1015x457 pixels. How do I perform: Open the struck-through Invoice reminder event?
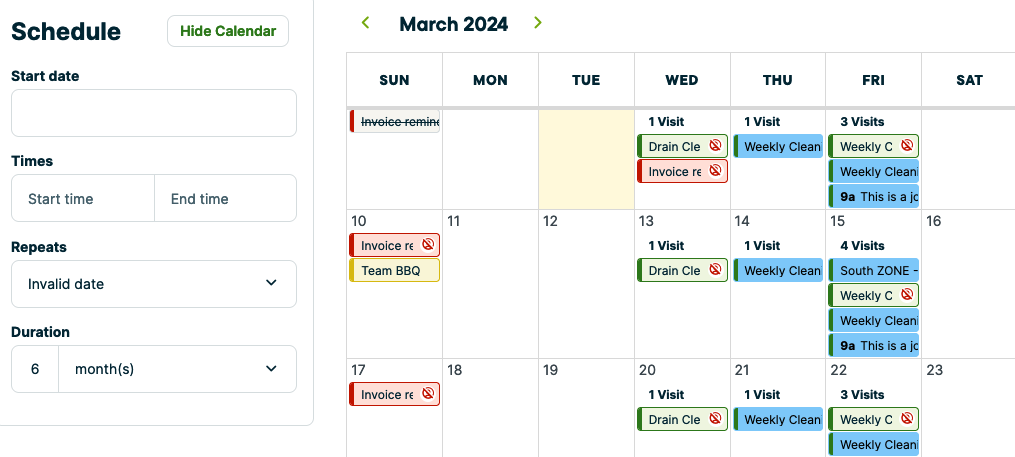pos(397,121)
